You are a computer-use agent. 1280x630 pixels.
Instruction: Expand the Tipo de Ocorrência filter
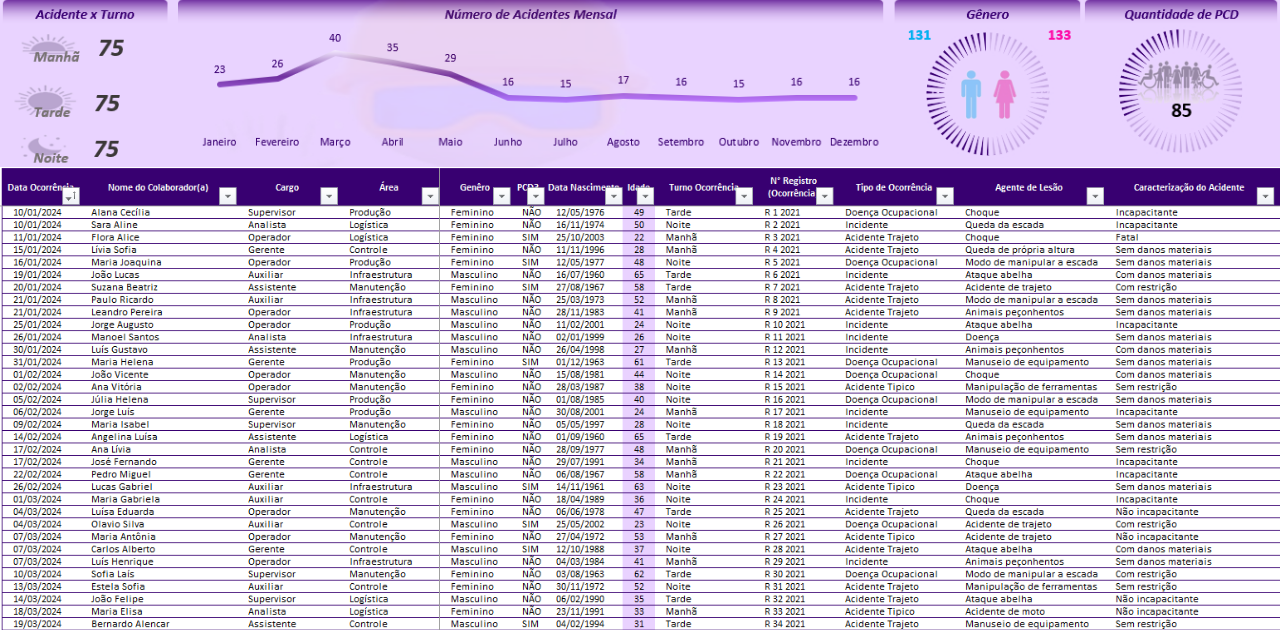coord(945,197)
